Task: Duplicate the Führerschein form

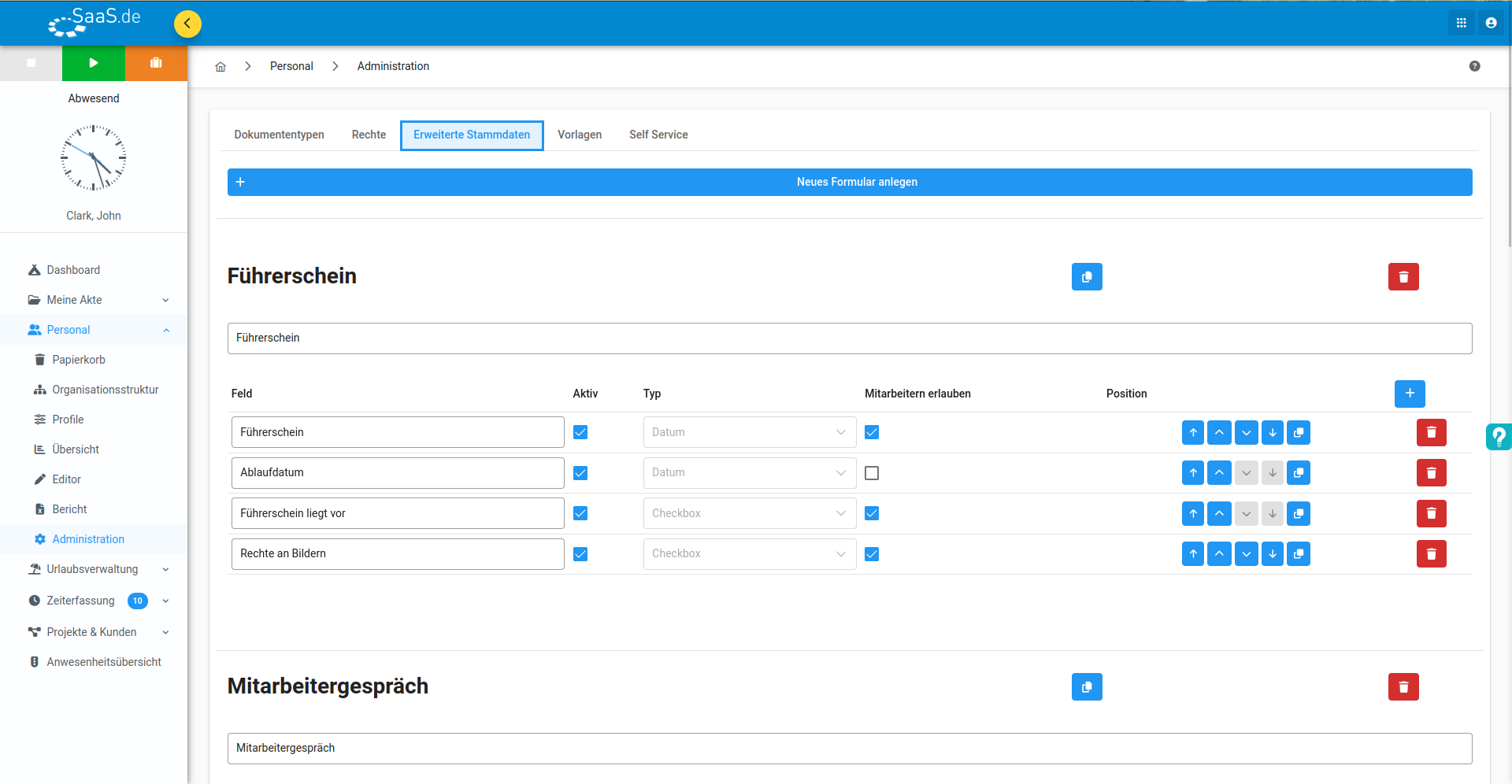Action: (1087, 276)
